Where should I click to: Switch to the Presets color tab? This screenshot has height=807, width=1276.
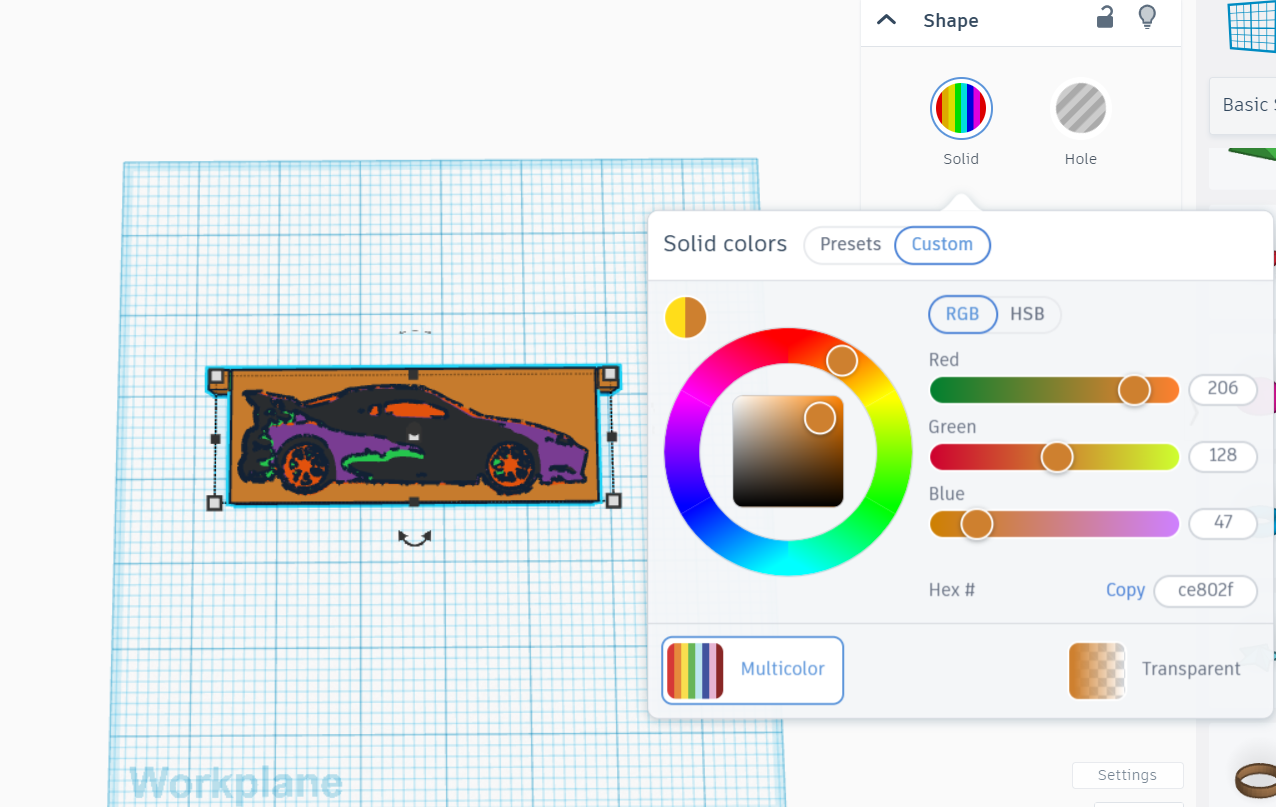tap(850, 244)
